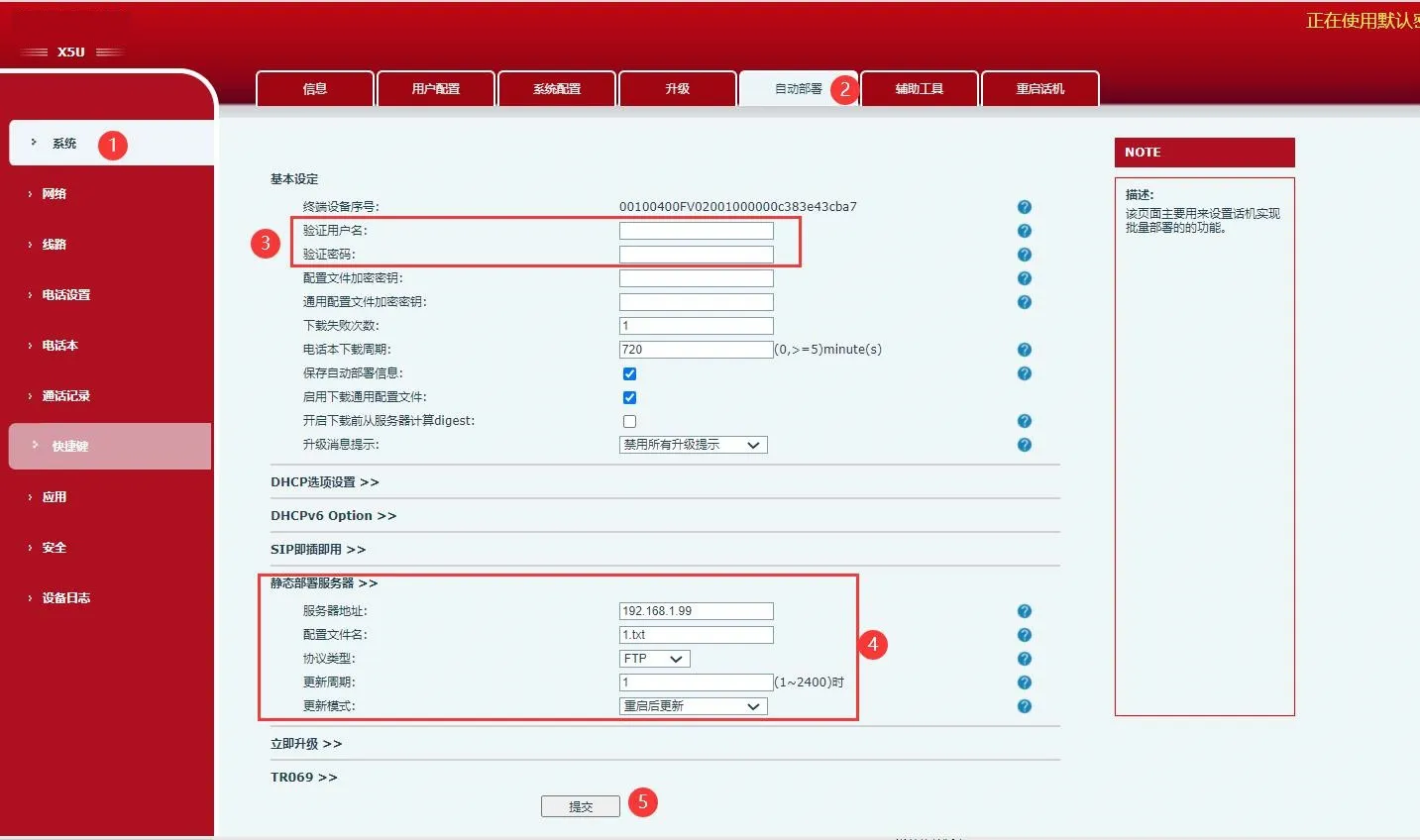Click help icon next to 升级消息提示
Viewport: 1420px width, 840px height.
point(1025,444)
